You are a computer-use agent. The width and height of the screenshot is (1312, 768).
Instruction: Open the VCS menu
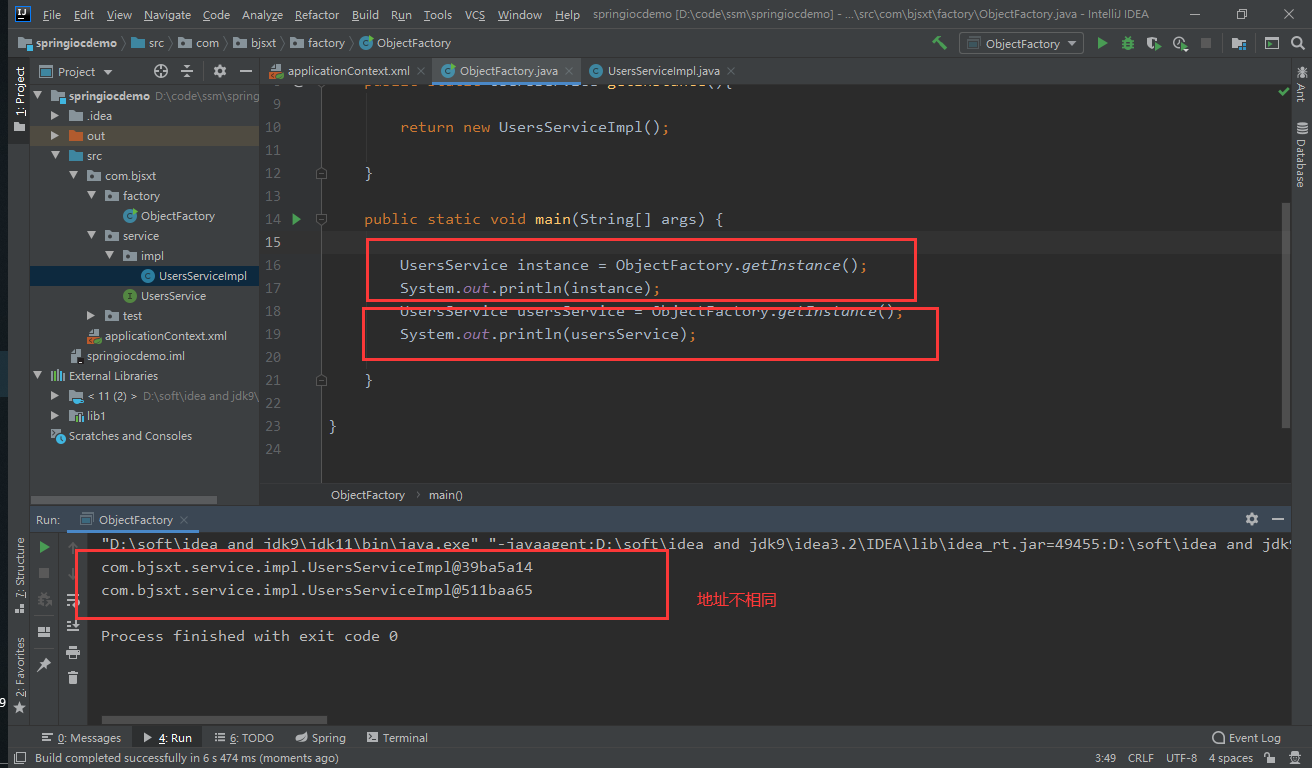tap(475, 15)
